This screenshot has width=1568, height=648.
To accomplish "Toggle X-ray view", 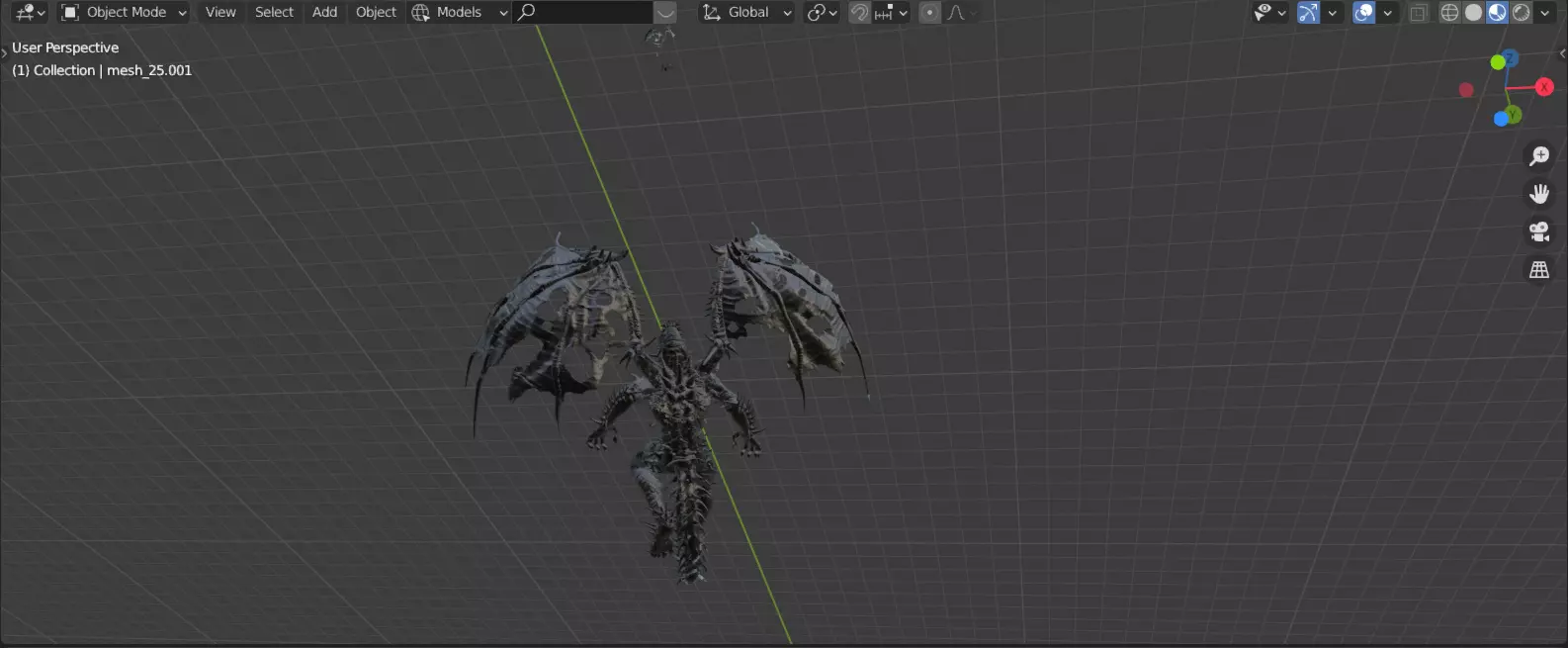I will [x=1419, y=12].
